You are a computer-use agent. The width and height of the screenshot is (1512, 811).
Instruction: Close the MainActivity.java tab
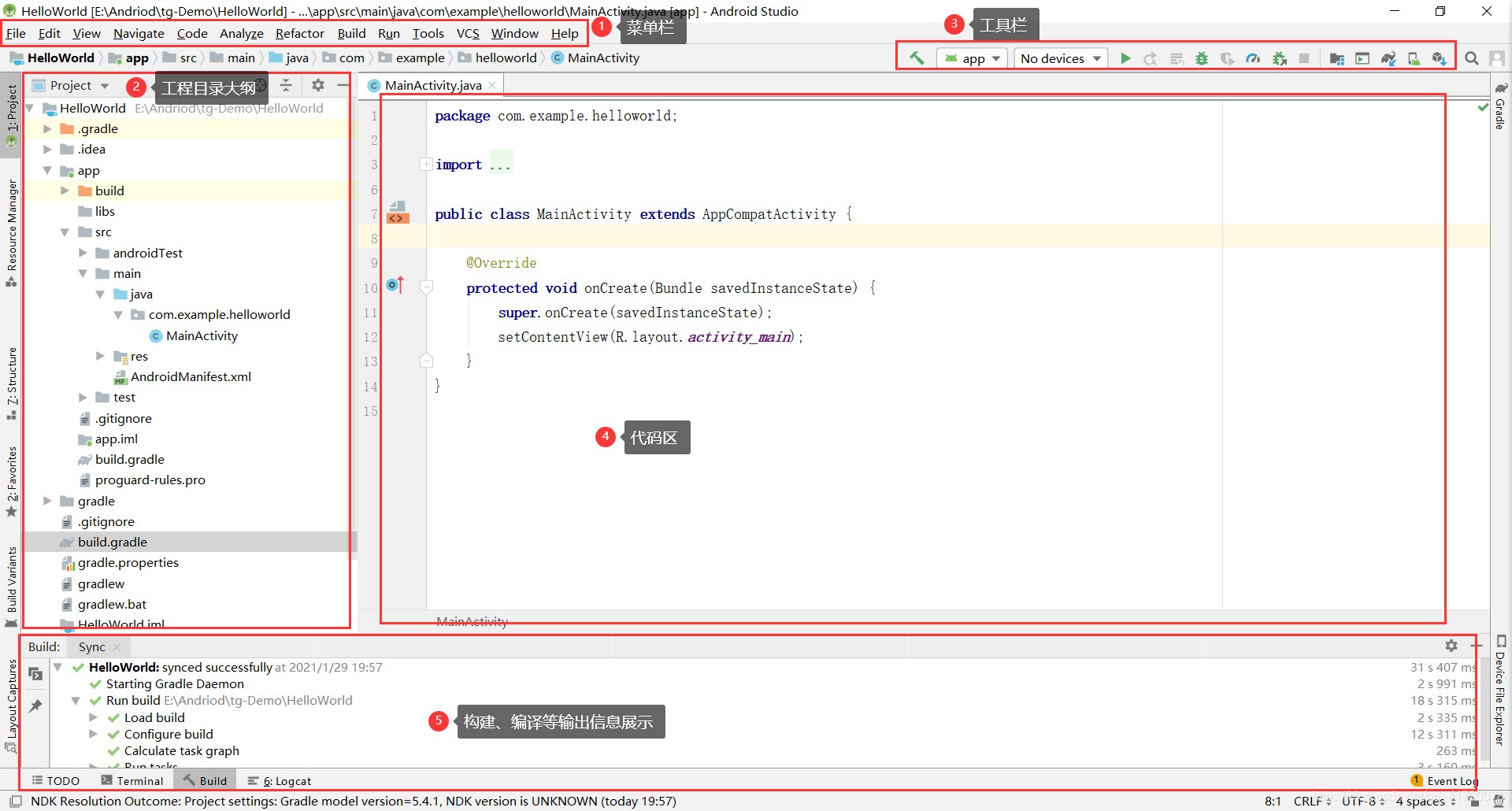492,85
